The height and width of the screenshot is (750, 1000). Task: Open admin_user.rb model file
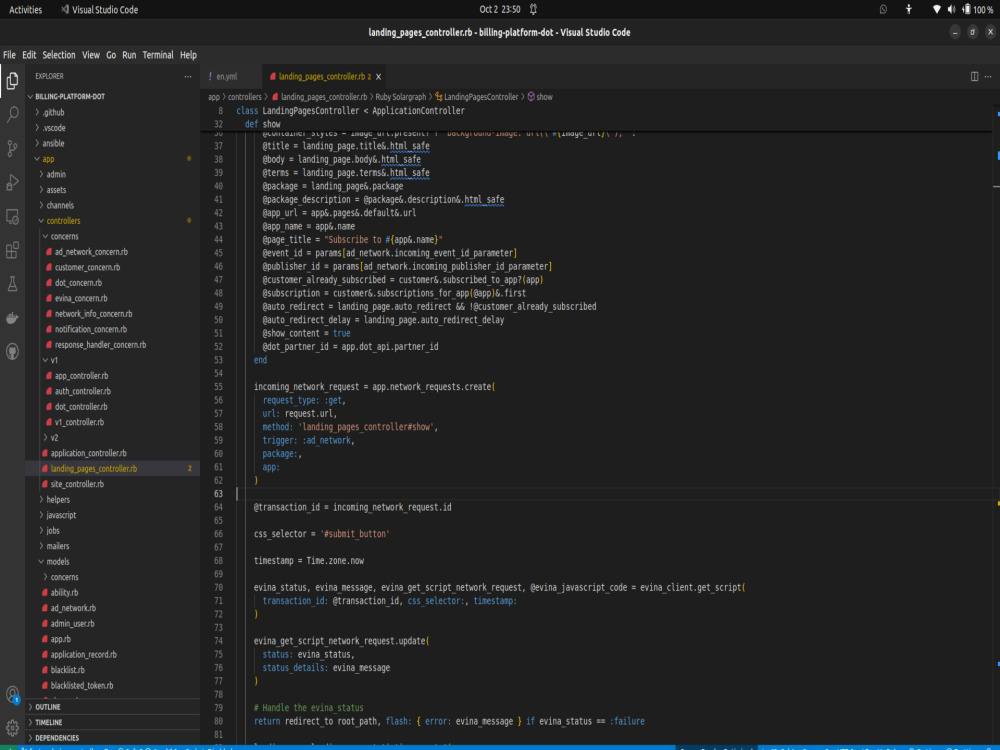[x=112, y=624]
